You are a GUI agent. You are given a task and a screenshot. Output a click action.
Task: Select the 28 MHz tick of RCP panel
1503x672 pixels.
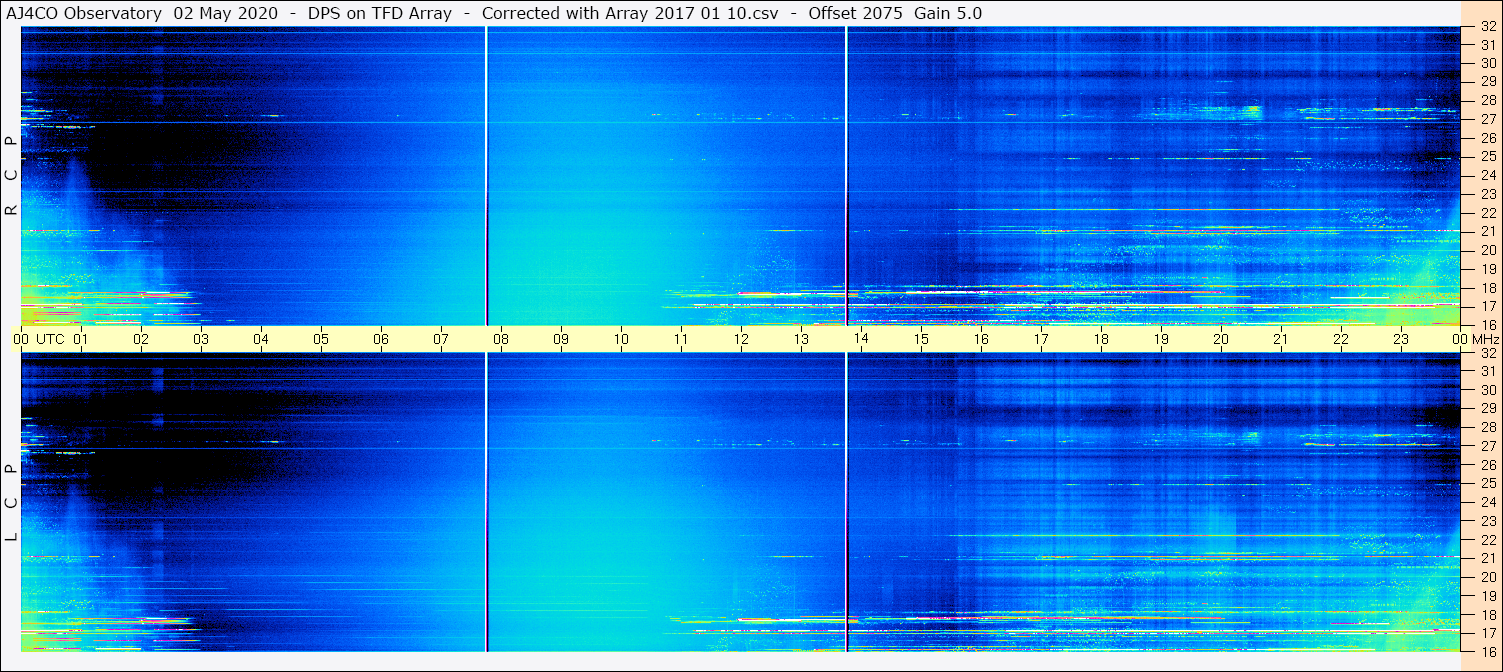(1487, 100)
